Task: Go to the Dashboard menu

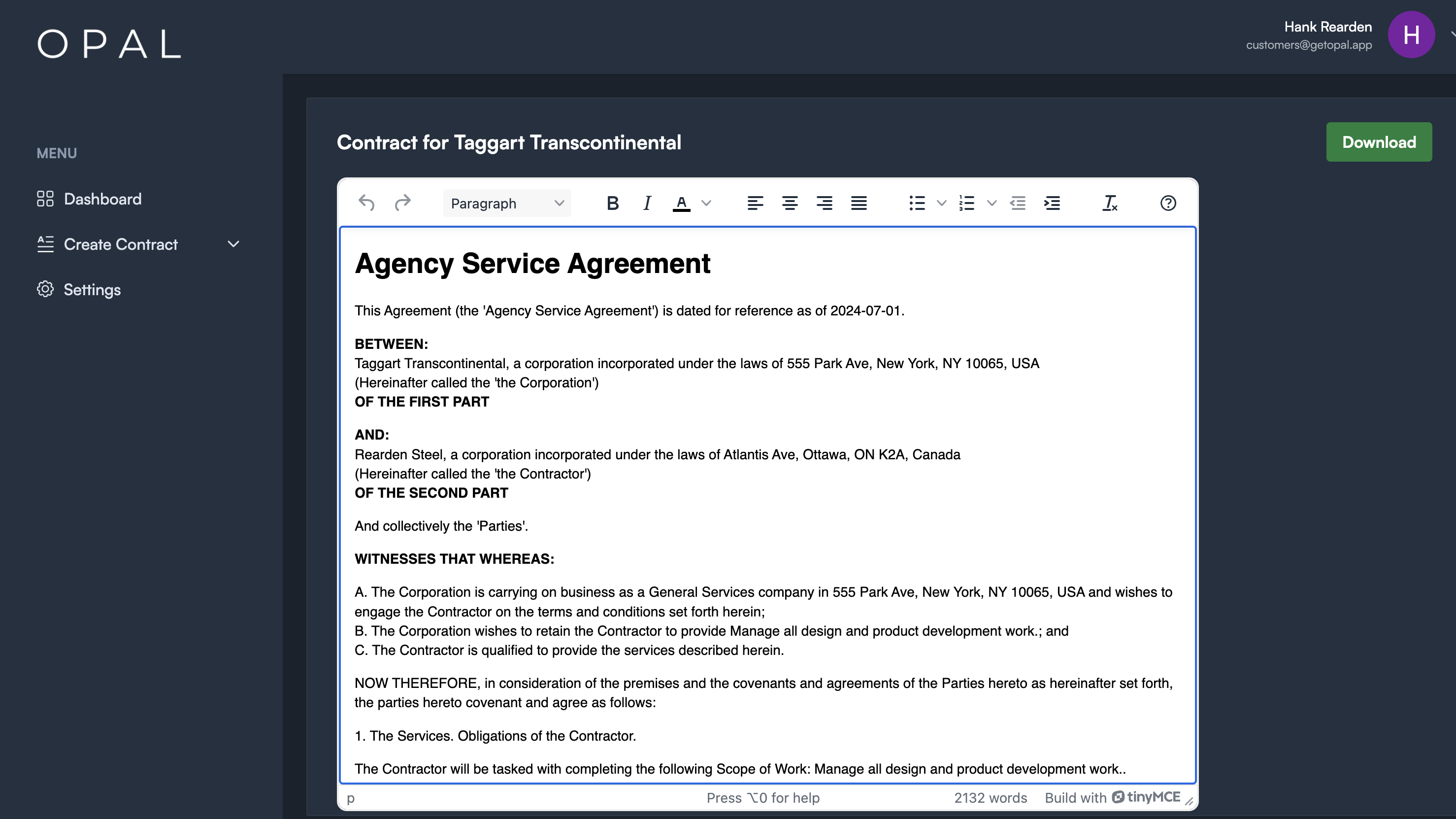Action: point(102,199)
